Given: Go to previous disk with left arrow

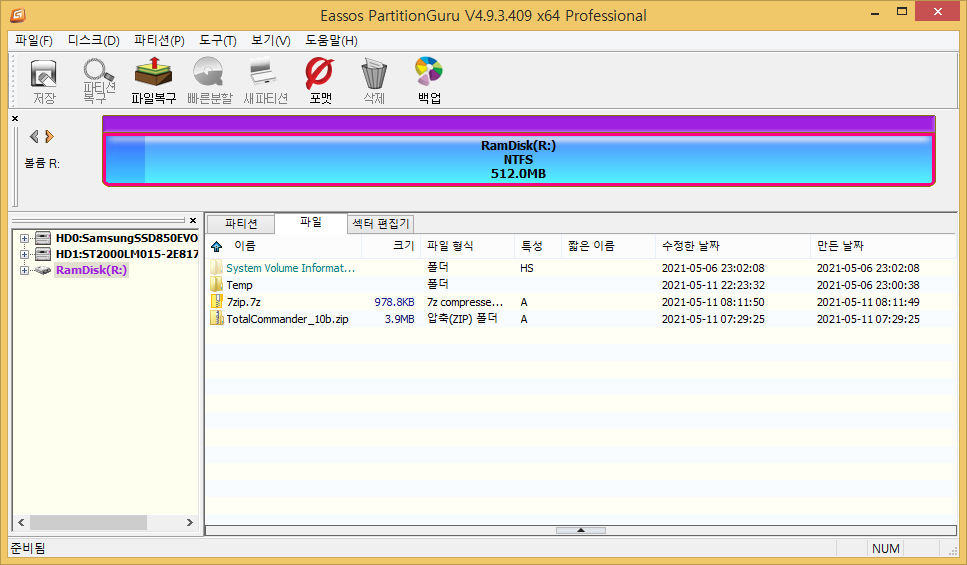Looking at the screenshot, I should tap(34, 136).
